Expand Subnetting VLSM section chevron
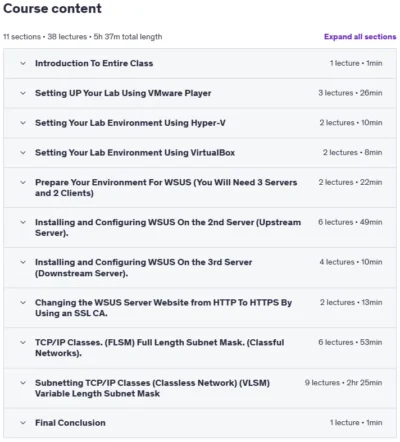 tap(23, 383)
